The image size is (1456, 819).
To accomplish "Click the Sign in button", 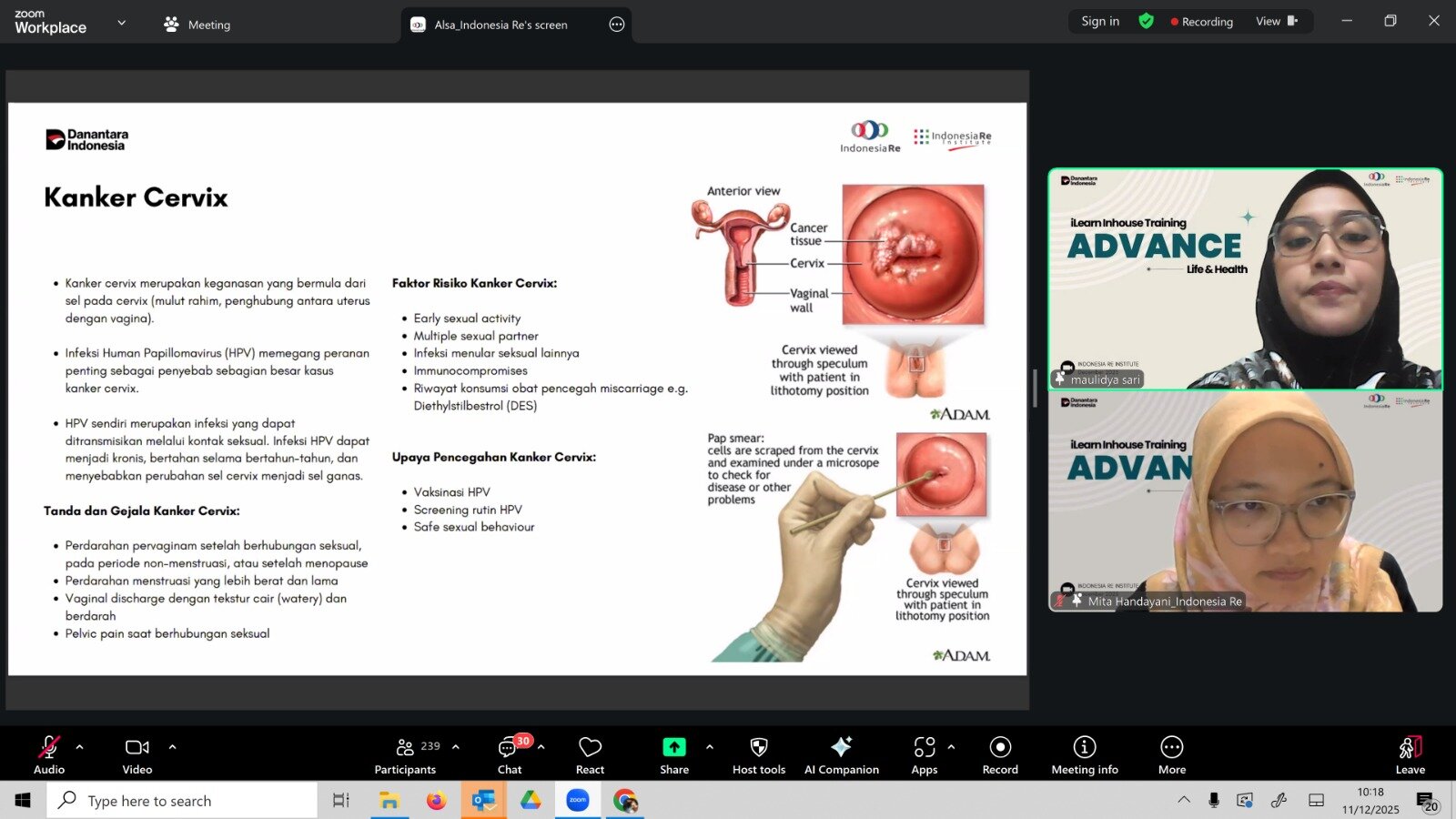I will click(1100, 21).
